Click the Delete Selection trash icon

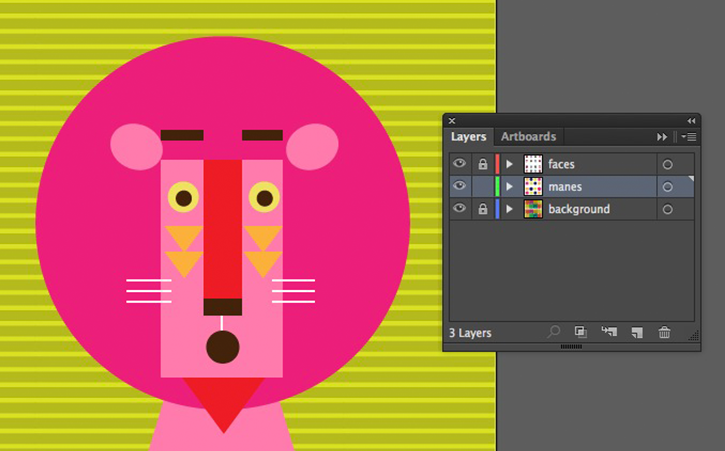pyautogui.click(x=664, y=332)
